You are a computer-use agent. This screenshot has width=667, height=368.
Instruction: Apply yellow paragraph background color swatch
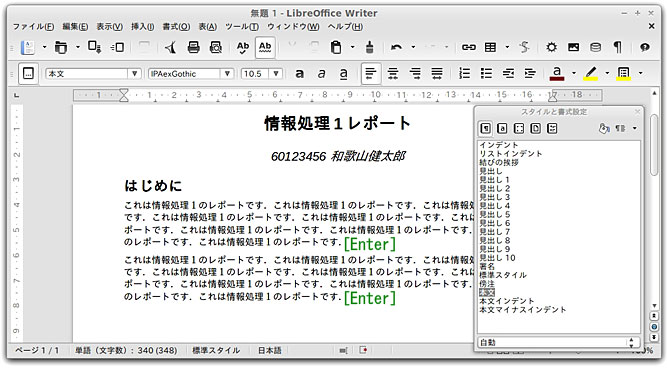pyautogui.click(x=624, y=74)
